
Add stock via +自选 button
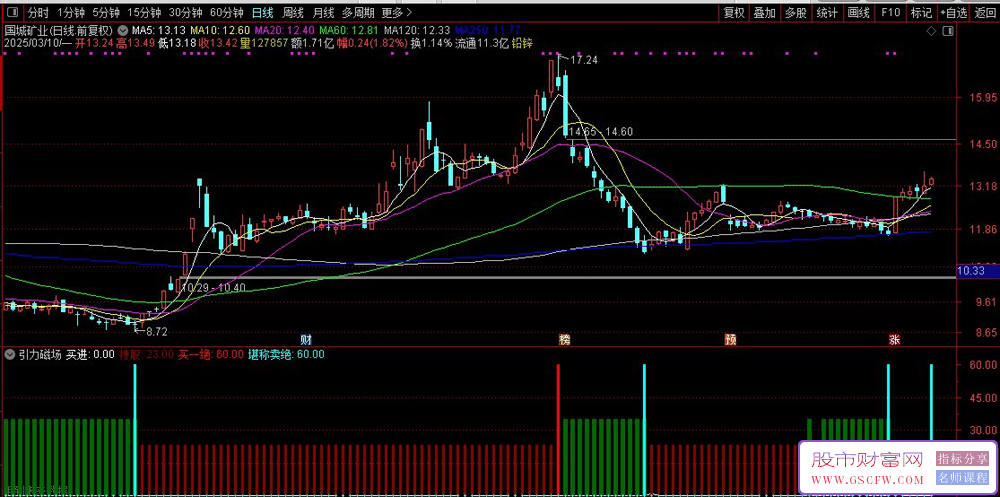(953, 12)
